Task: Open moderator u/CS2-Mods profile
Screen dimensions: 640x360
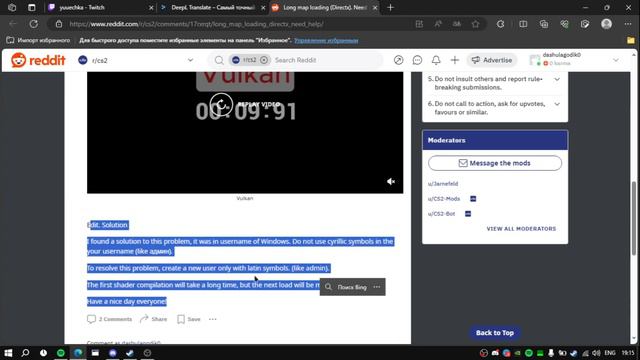Action: pos(444,199)
